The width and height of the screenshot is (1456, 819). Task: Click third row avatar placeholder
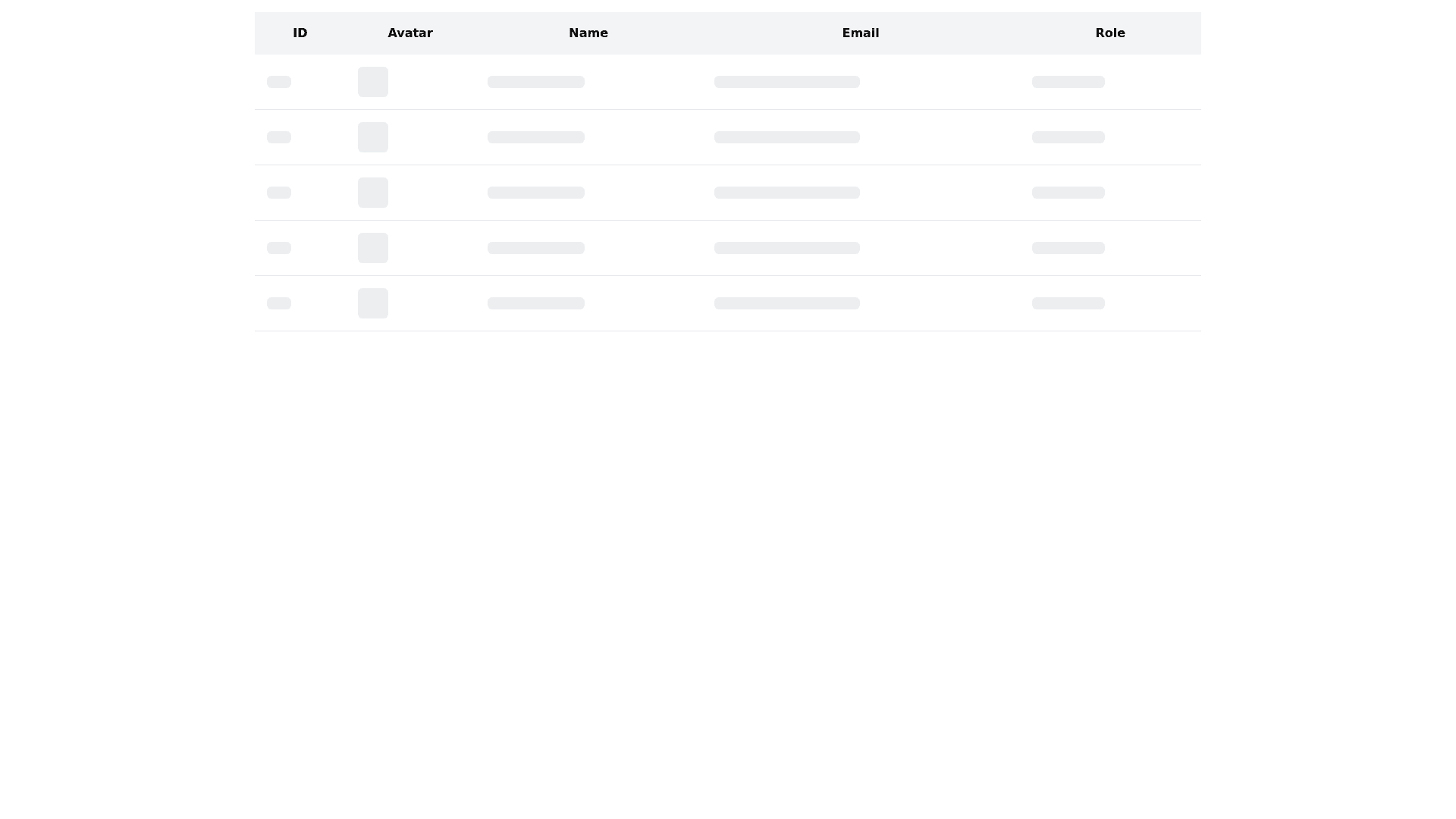pos(373,193)
